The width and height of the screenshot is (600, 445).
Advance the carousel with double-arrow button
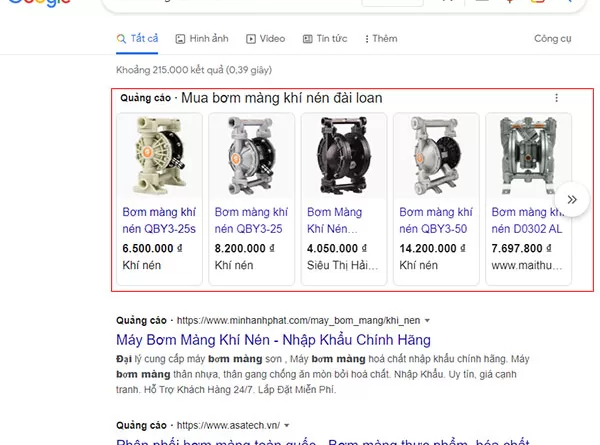(572, 199)
